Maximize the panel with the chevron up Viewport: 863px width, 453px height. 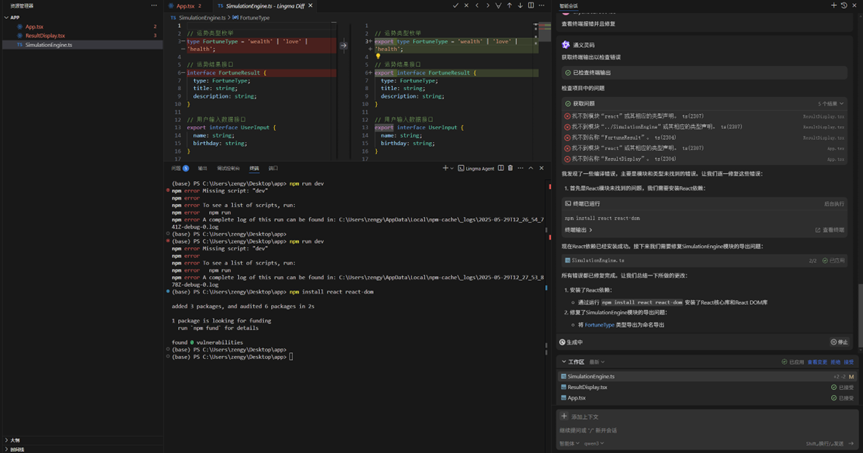[531, 168]
